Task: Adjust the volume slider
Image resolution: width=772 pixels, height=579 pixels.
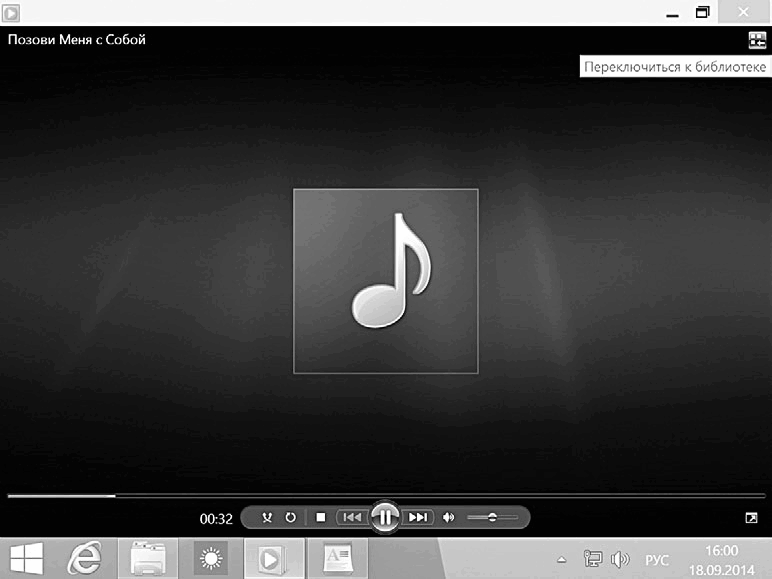Action: pos(492,517)
